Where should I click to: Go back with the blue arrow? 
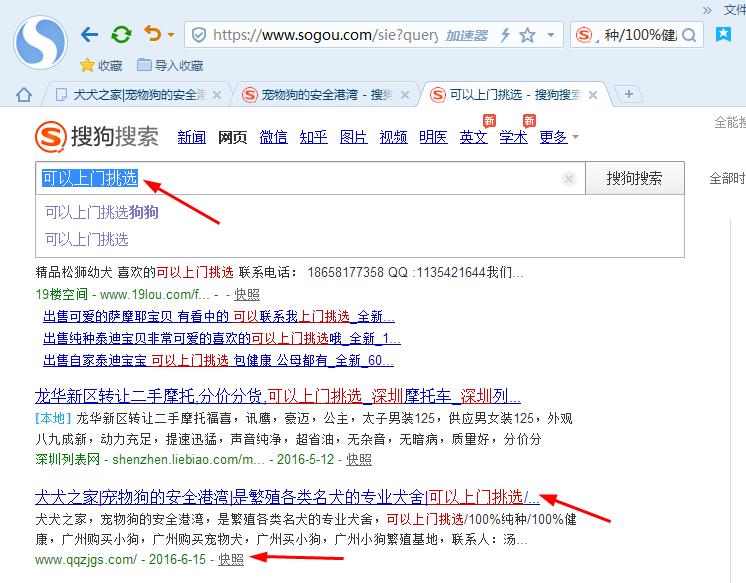[89, 34]
